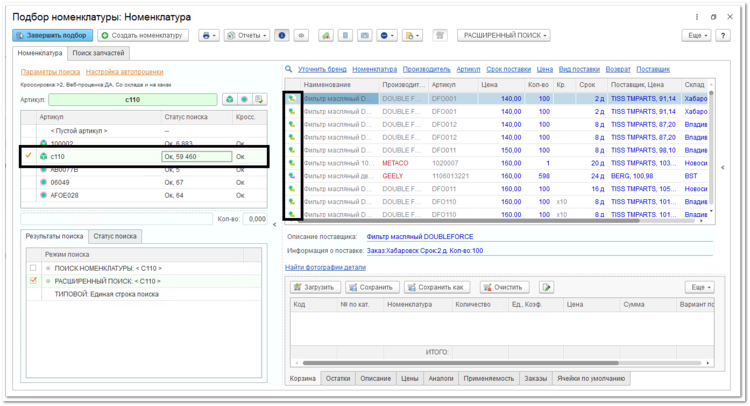Viewport: 750px width, 406px height.
Task: Click the Вид поставки filter link
Action: click(579, 69)
